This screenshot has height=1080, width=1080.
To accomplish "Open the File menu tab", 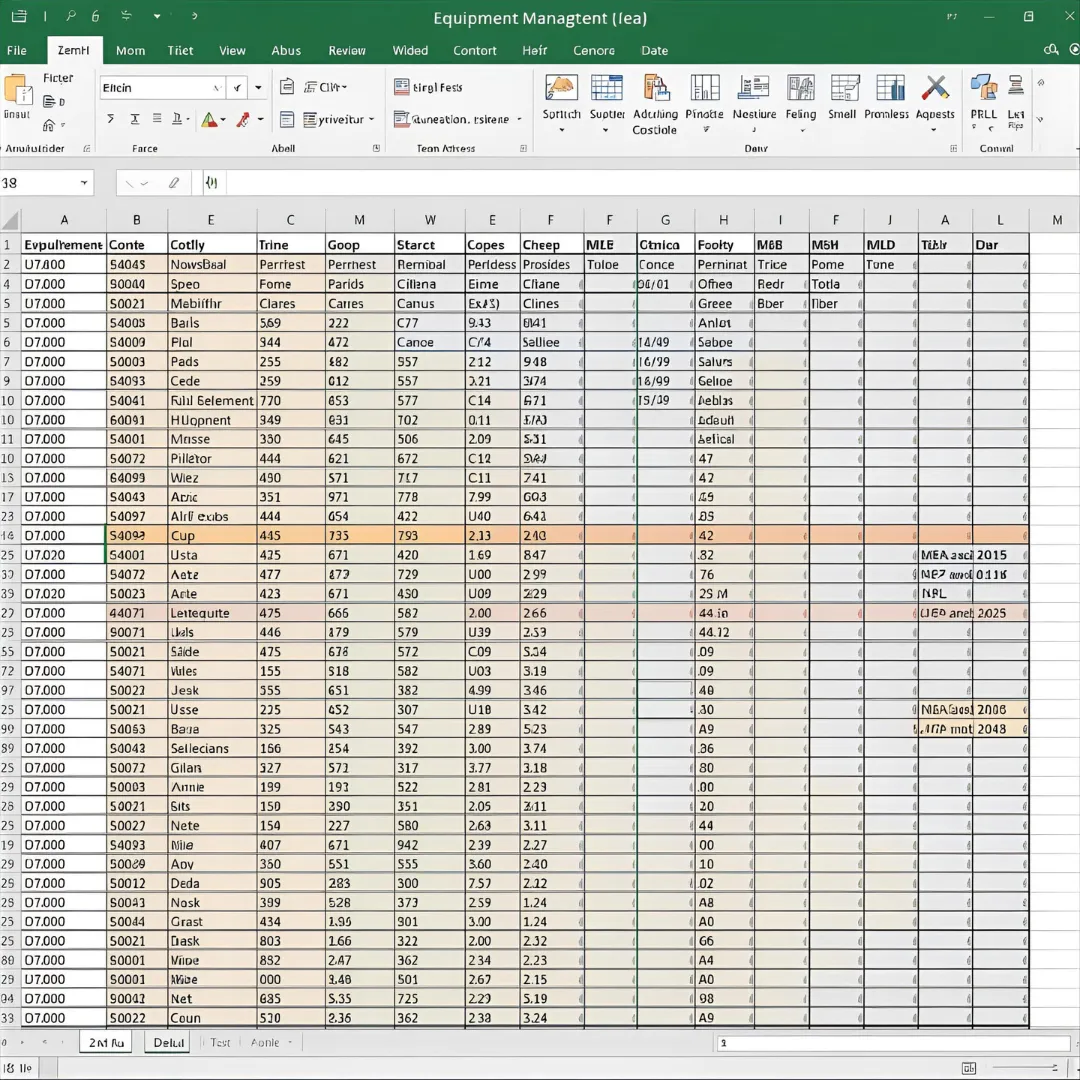I will [17, 50].
